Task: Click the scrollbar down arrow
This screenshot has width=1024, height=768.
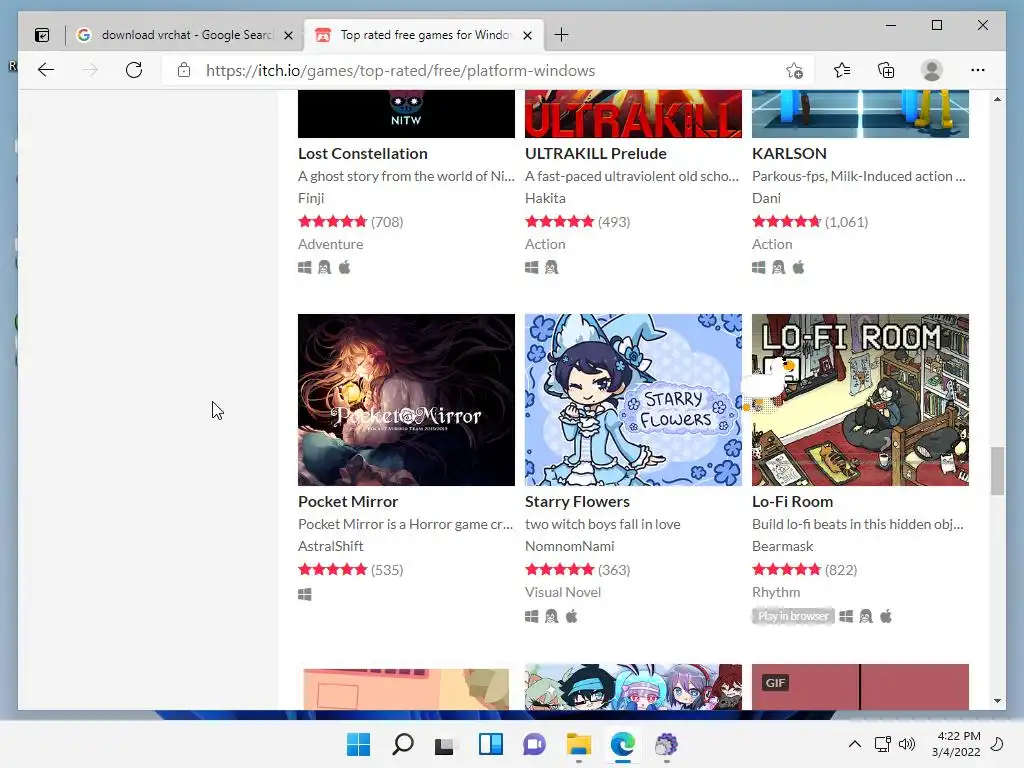Action: [x=997, y=701]
